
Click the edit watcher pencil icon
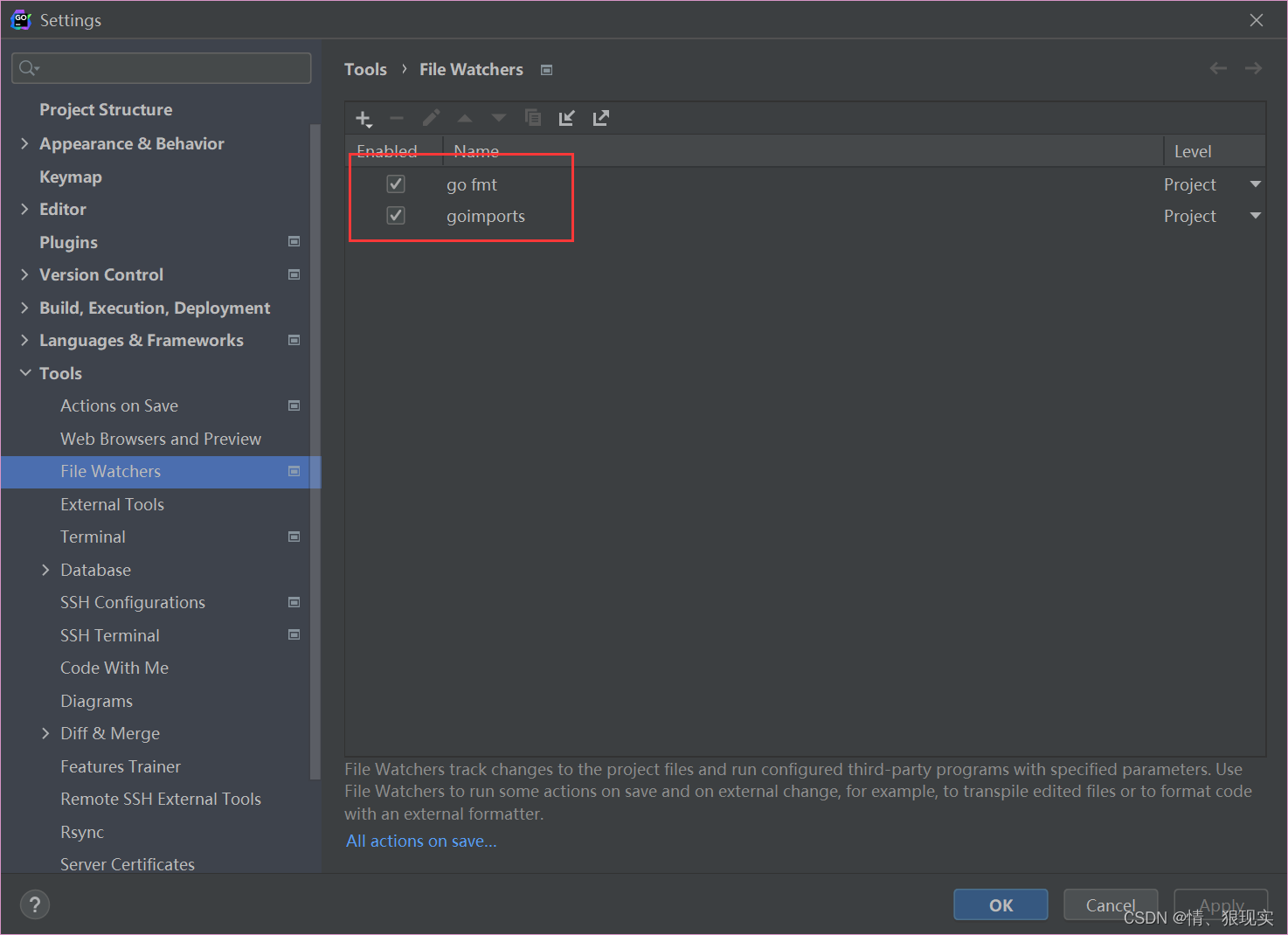[x=431, y=118]
